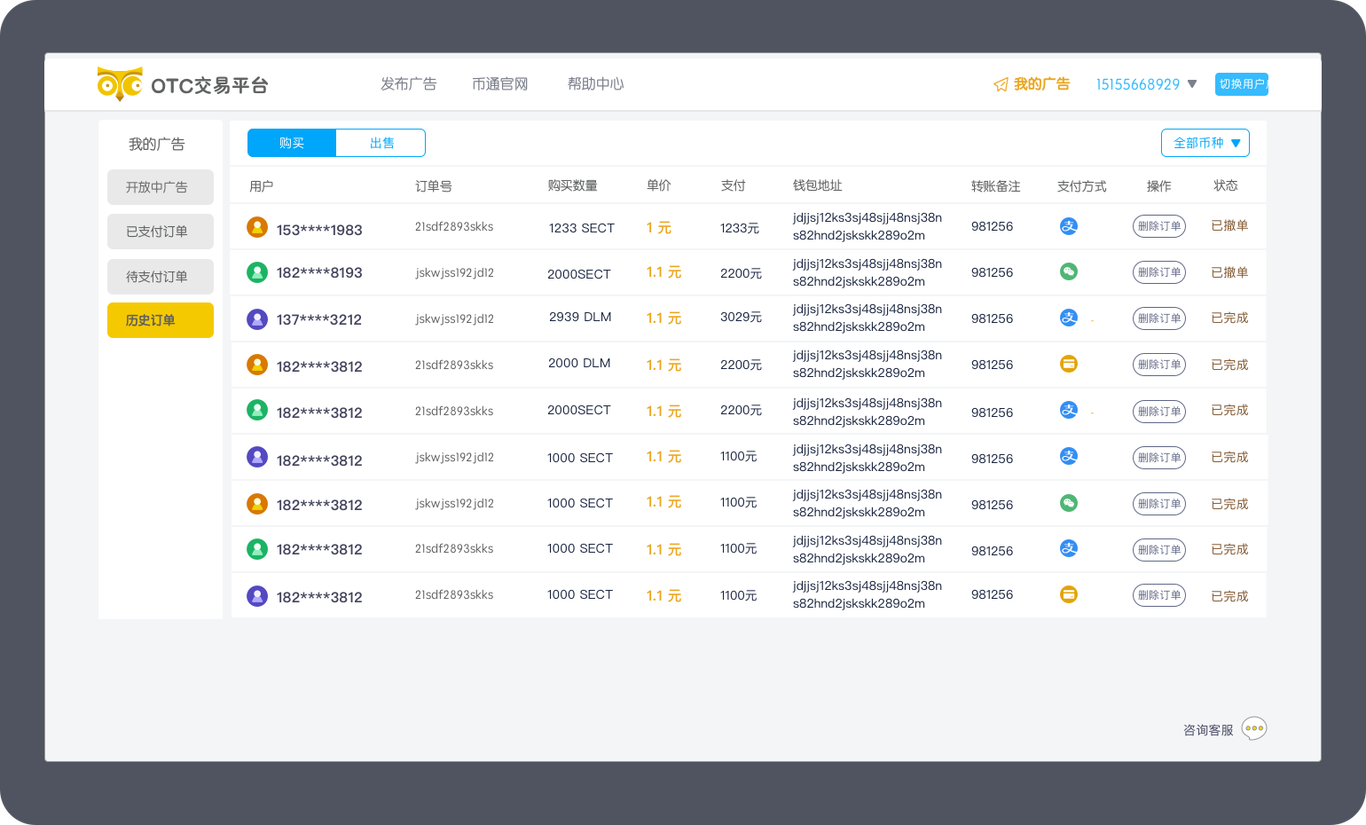Open 待支付订单 in the sidebar
1366x825 pixels.
click(x=160, y=276)
